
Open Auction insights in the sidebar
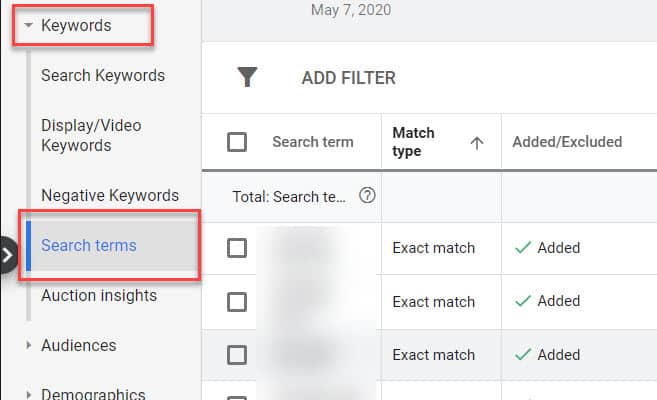click(99, 295)
